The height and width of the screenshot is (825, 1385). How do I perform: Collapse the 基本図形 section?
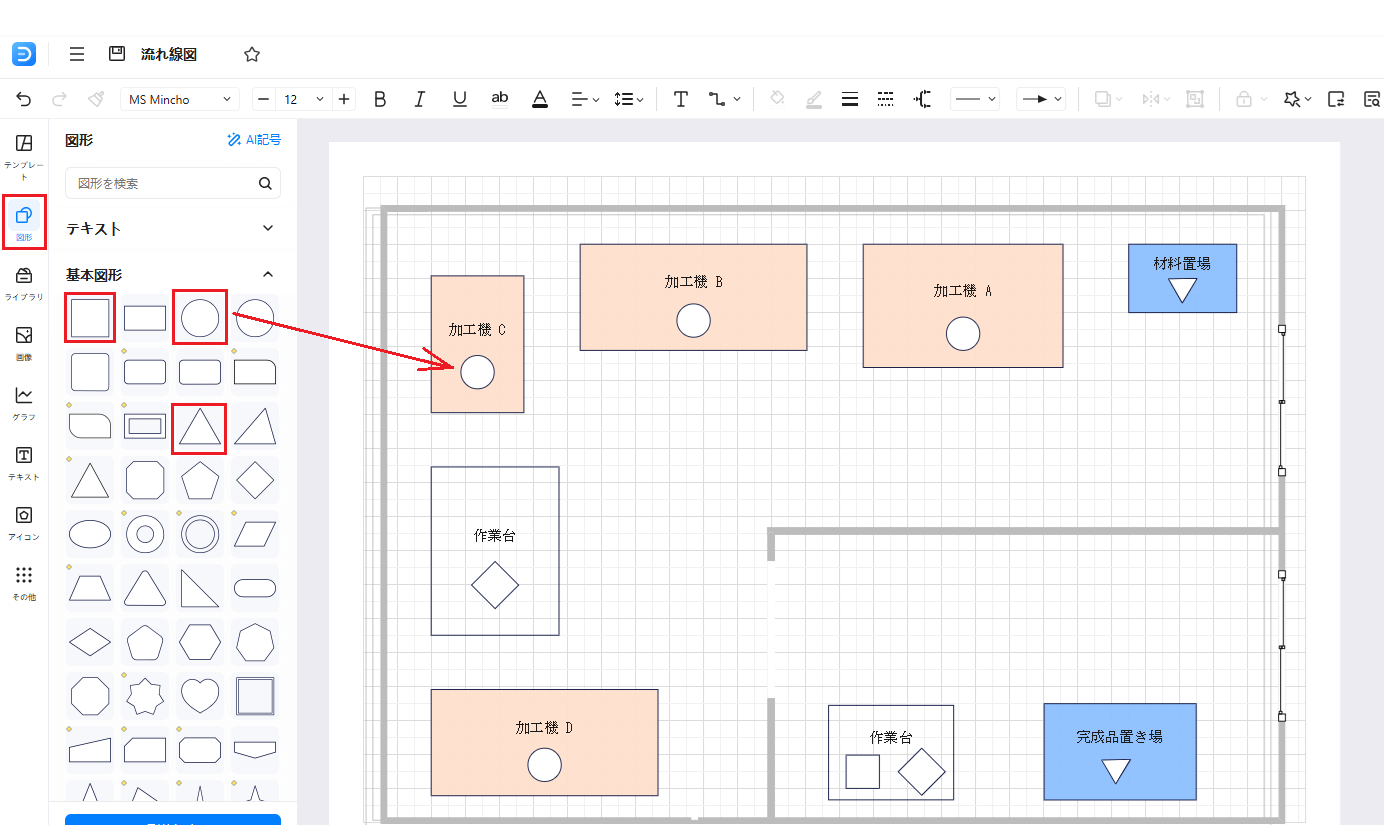(267, 274)
